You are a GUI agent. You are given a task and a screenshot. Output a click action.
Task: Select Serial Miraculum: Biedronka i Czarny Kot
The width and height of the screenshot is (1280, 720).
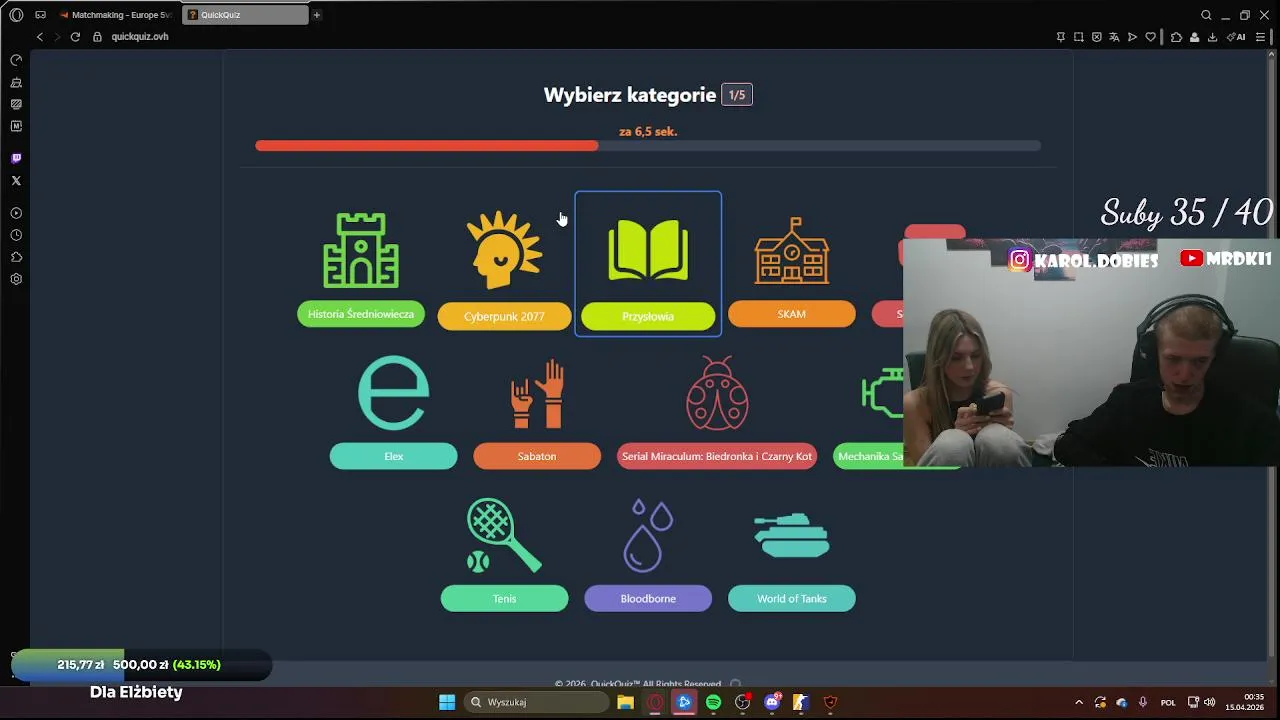click(x=717, y=456)
